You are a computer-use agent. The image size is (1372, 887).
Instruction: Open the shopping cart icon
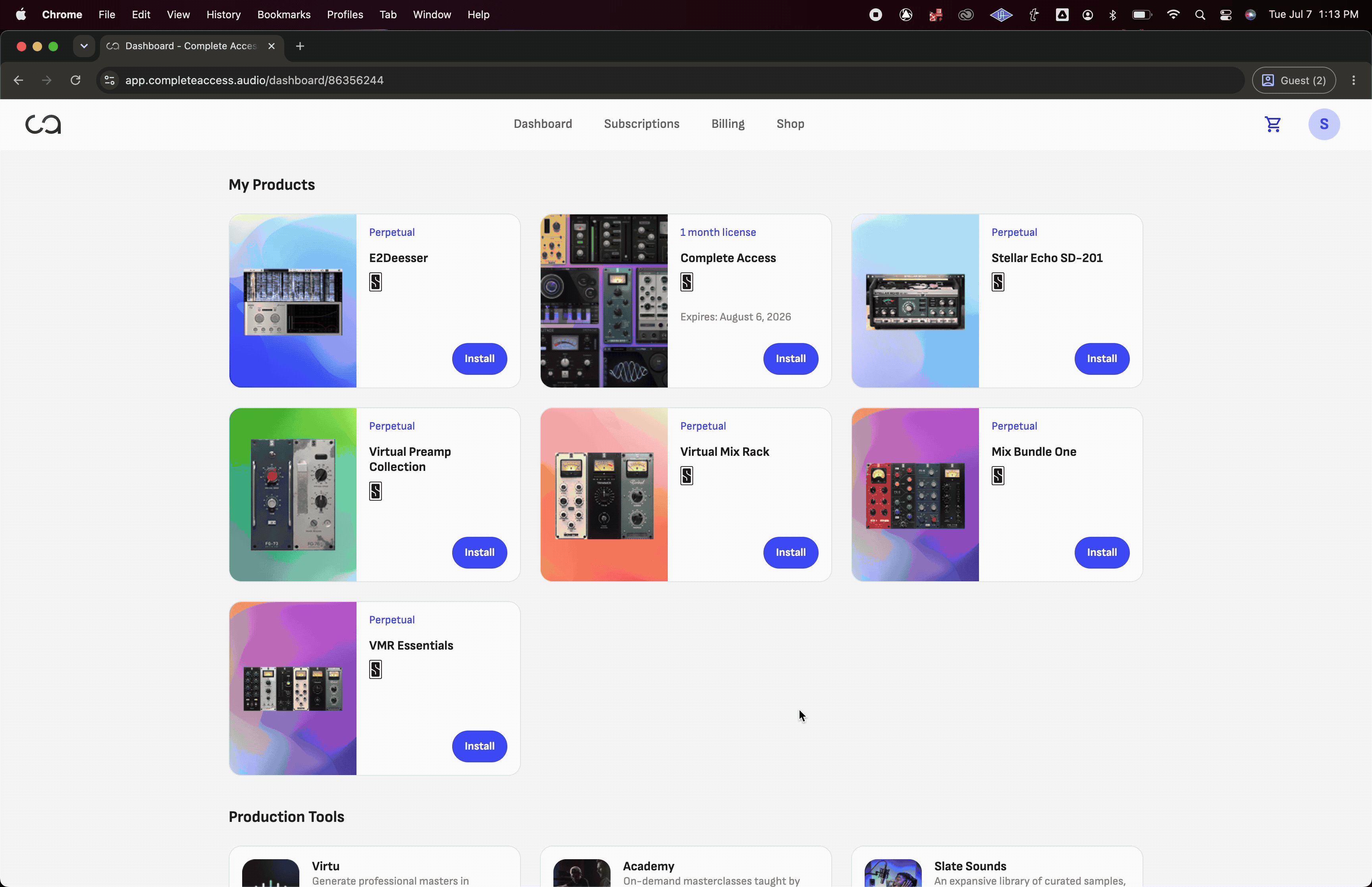1272,124
